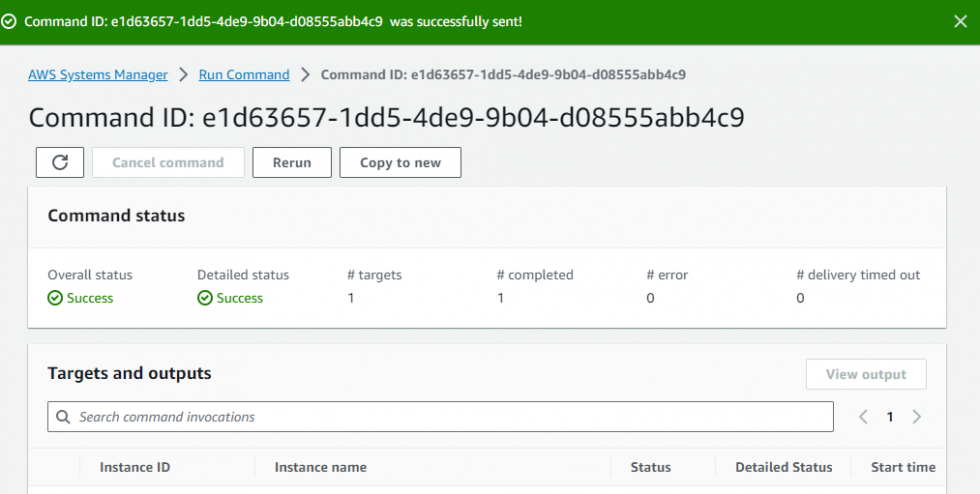Click the checkmark icon in the green banner
This screenshot has width=980, height=494.
pos(9,22)
